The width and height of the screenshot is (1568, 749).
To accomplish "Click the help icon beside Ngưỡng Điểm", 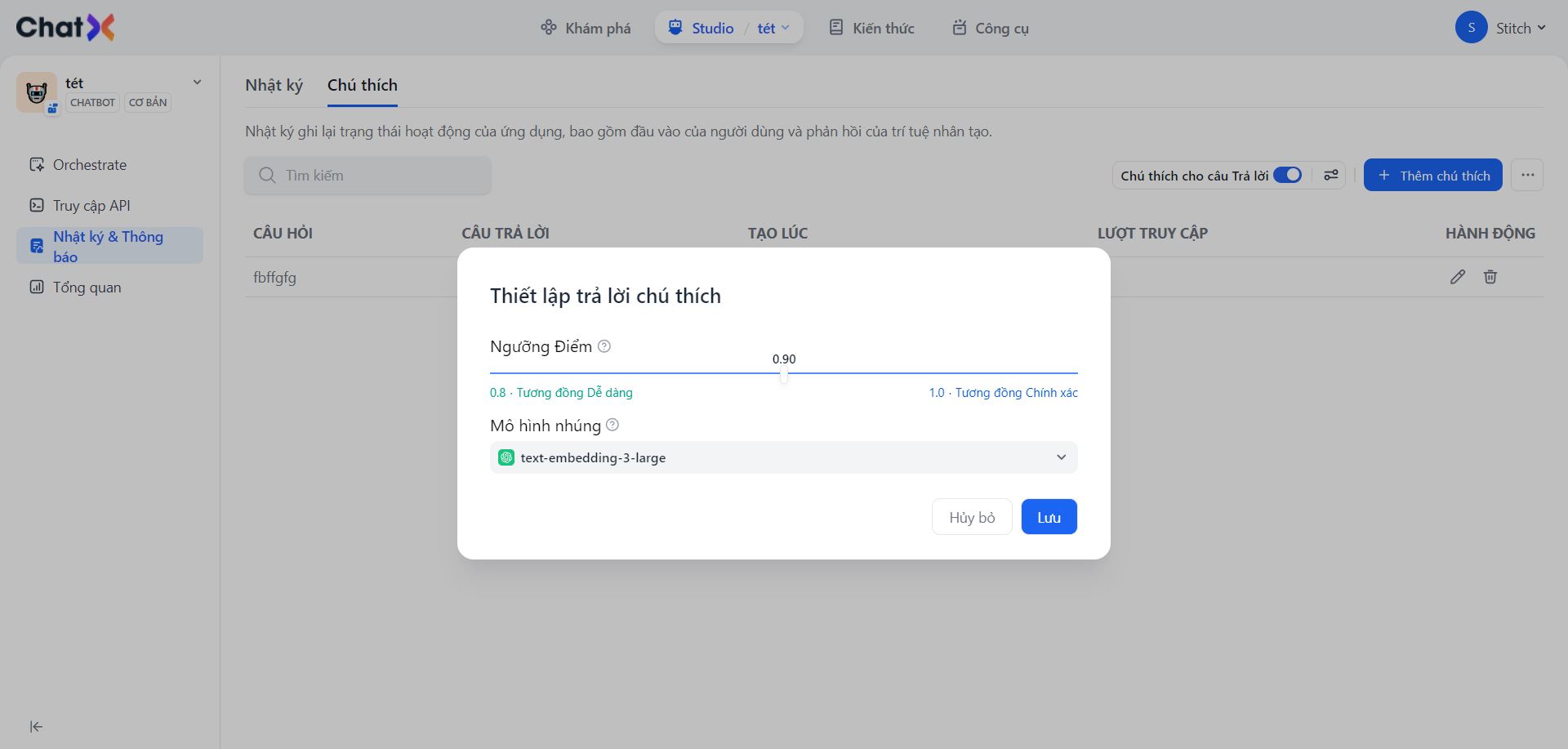I will point(604,346).
